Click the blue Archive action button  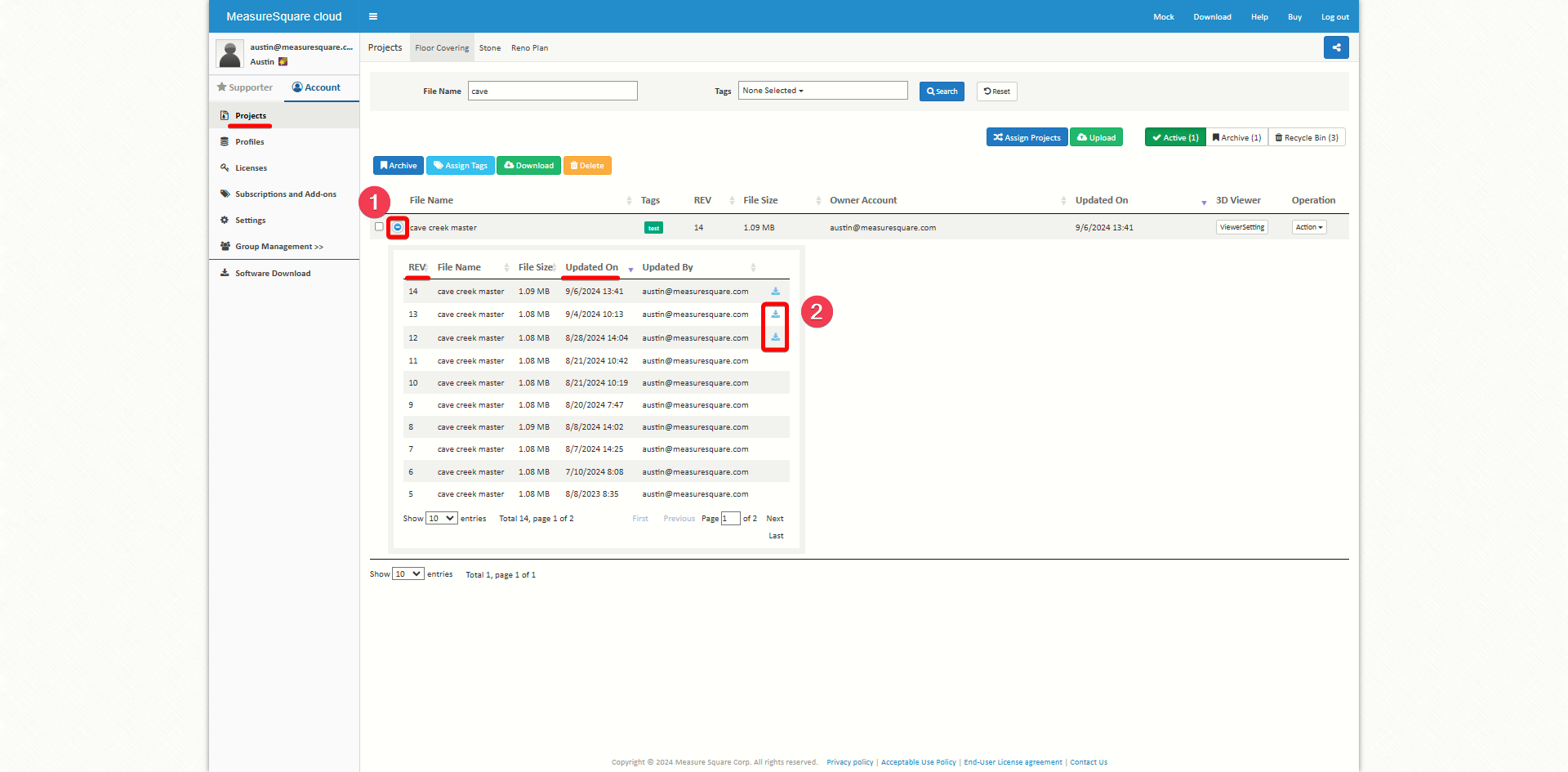tap(399, 166)
